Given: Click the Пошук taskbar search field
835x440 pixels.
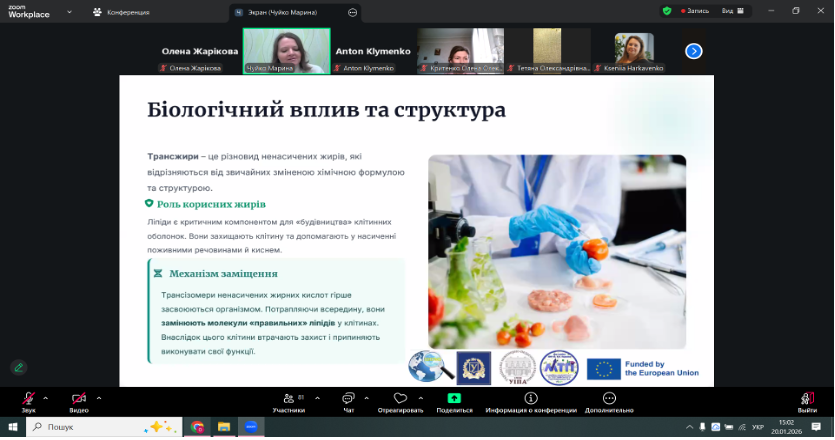Looking at the screenshot, I should (104, 427).
